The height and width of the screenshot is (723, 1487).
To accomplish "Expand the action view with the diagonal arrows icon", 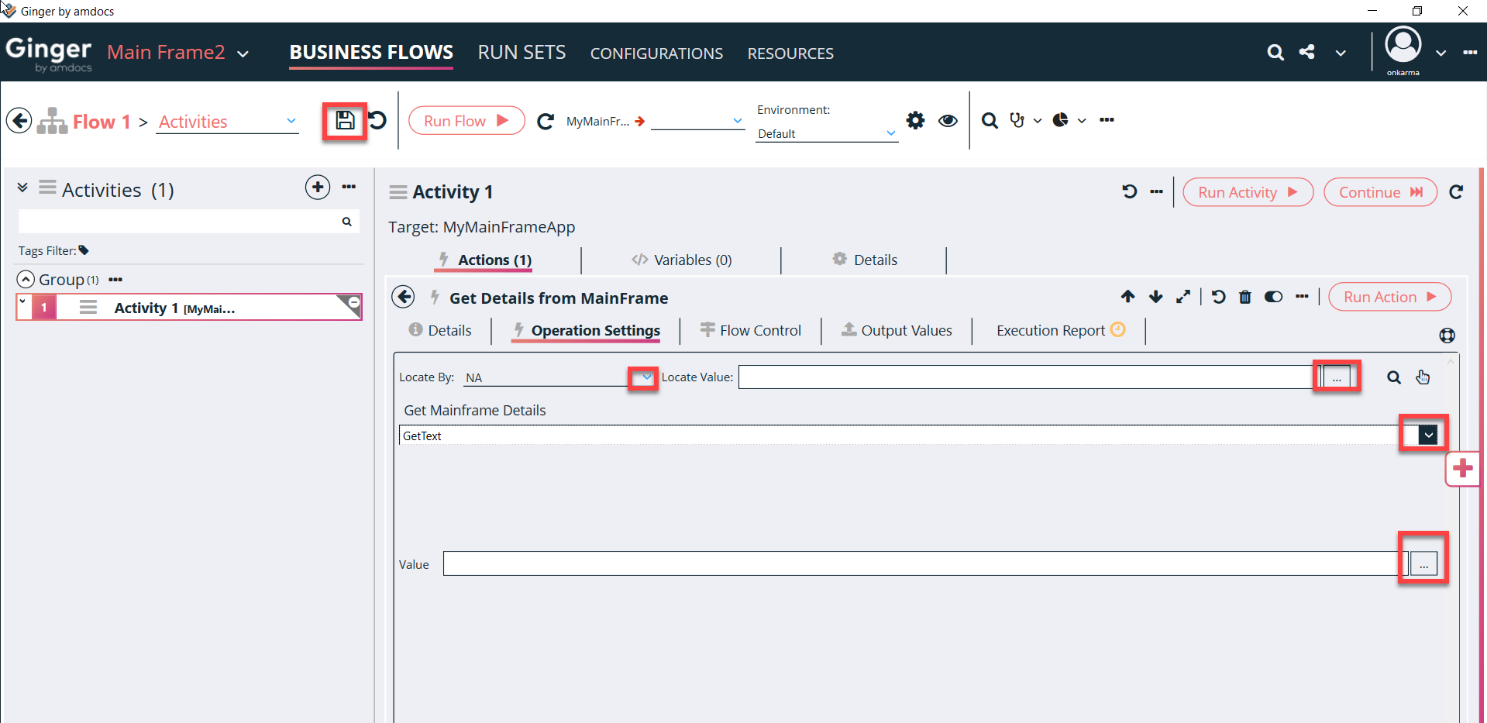I will click(1183, 297).
